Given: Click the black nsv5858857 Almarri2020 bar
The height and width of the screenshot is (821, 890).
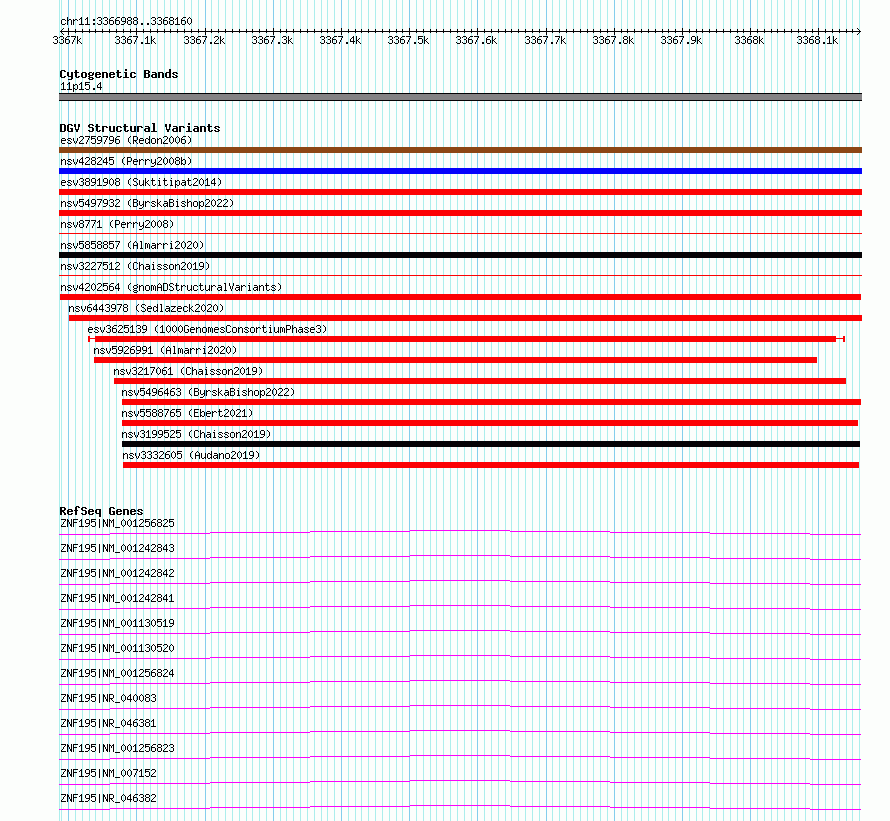Looking at the screenshot, I should click(x=460, y=255).
